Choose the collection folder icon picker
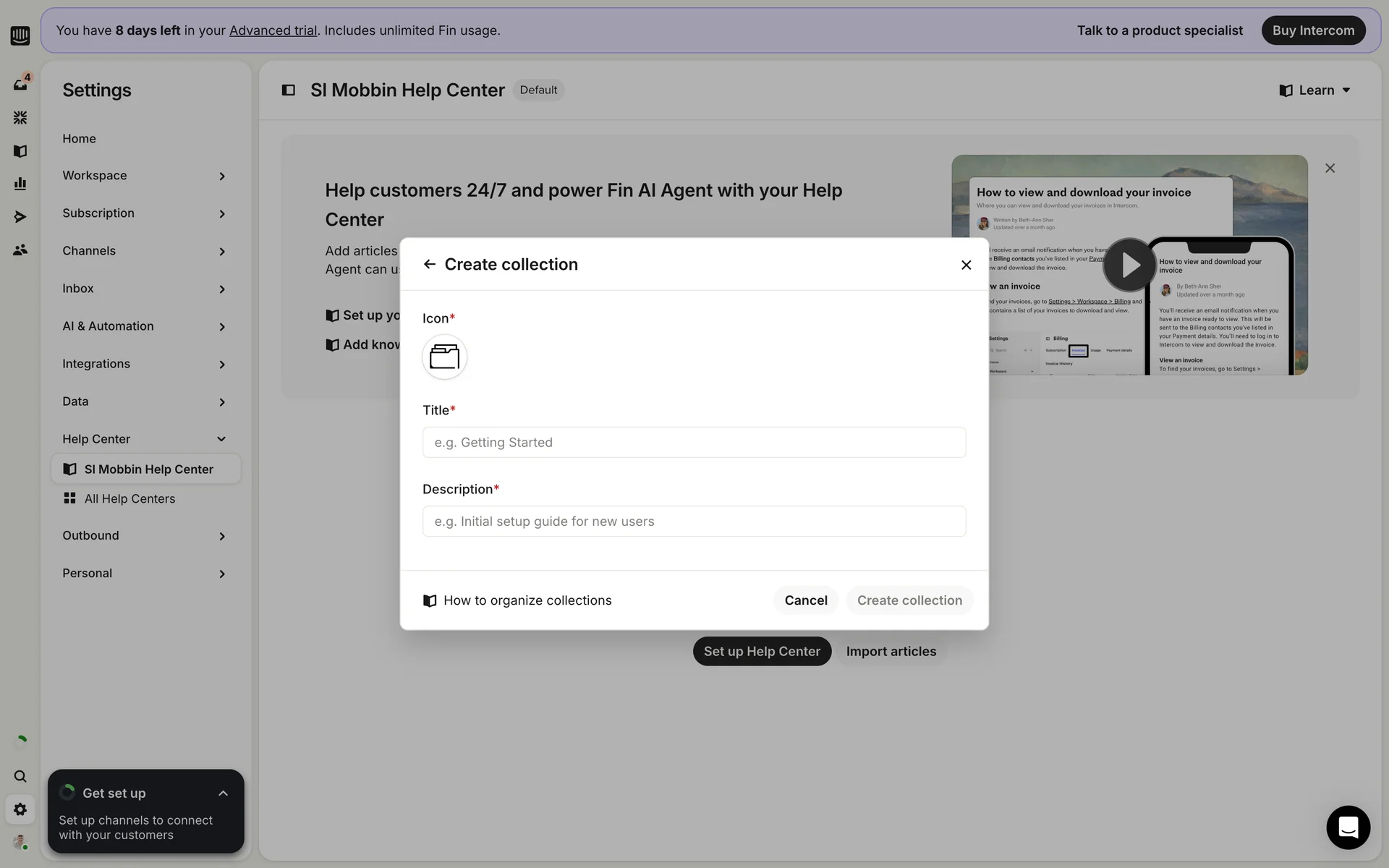 [x=444, y=357]
